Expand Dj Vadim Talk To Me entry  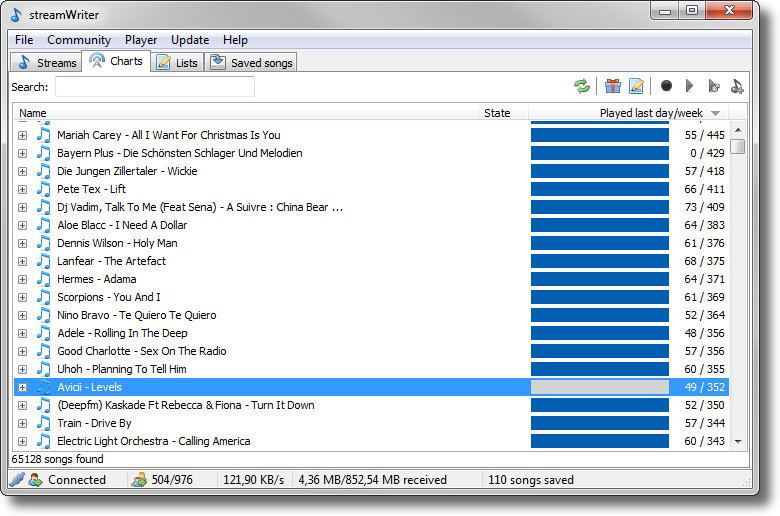coord(22,207)
